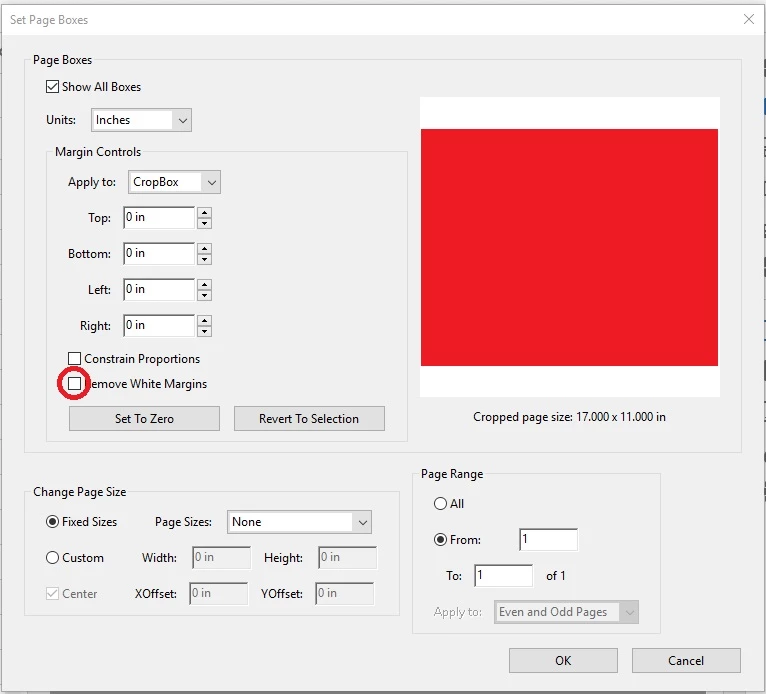Click the XOffset input field
Image resolution: width=766 pixels, height=694 pixels.
[219, 594]
